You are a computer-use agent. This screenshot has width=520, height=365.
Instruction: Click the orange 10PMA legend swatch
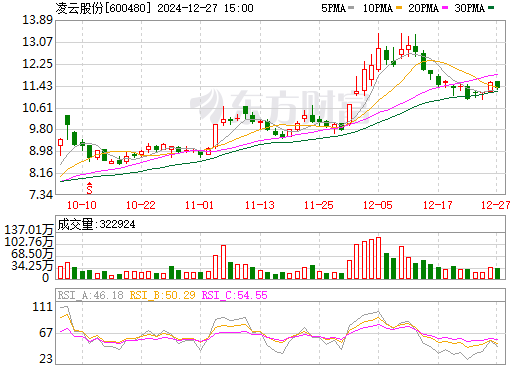point(398,8)
